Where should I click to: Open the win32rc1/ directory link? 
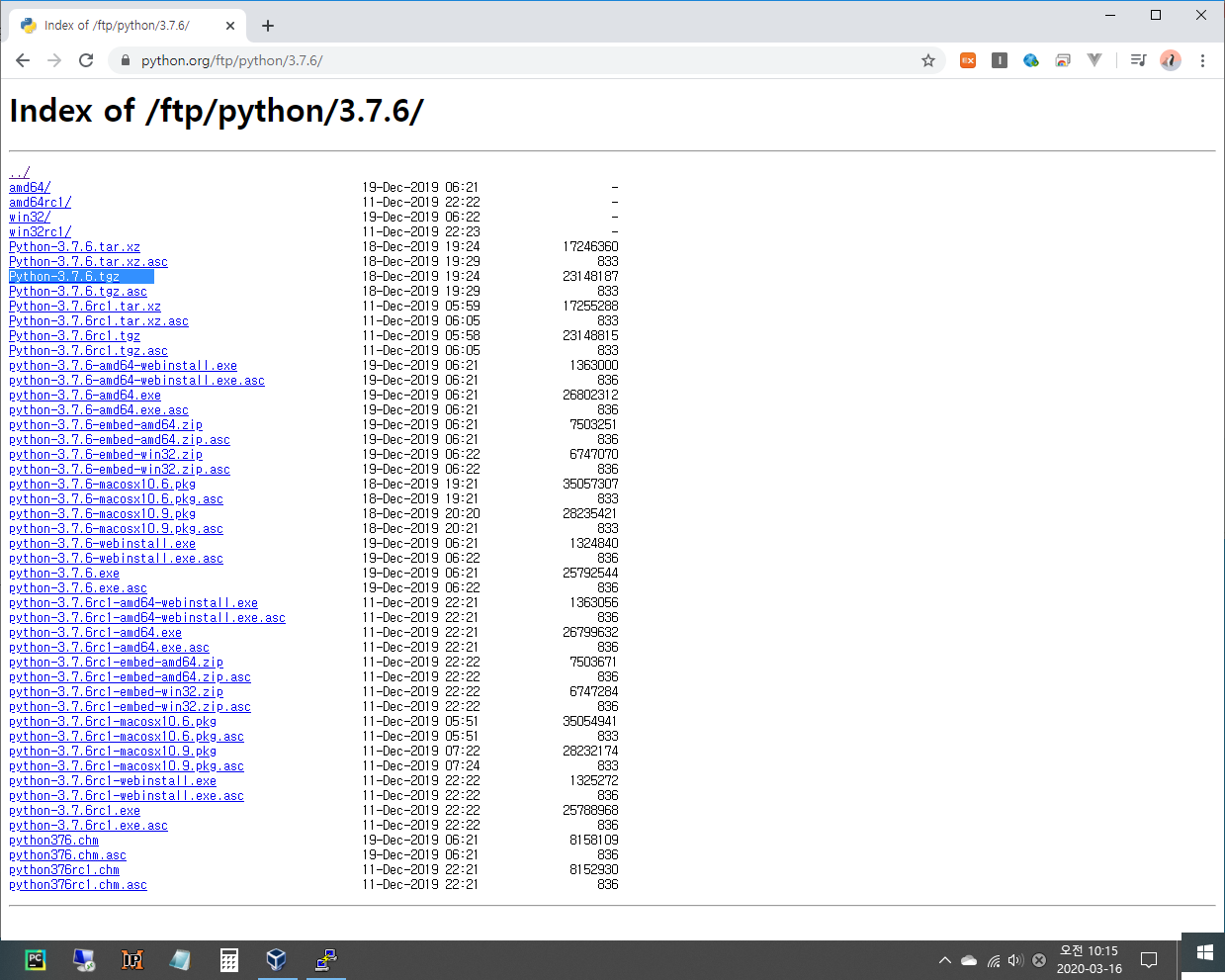coord(40,231)
